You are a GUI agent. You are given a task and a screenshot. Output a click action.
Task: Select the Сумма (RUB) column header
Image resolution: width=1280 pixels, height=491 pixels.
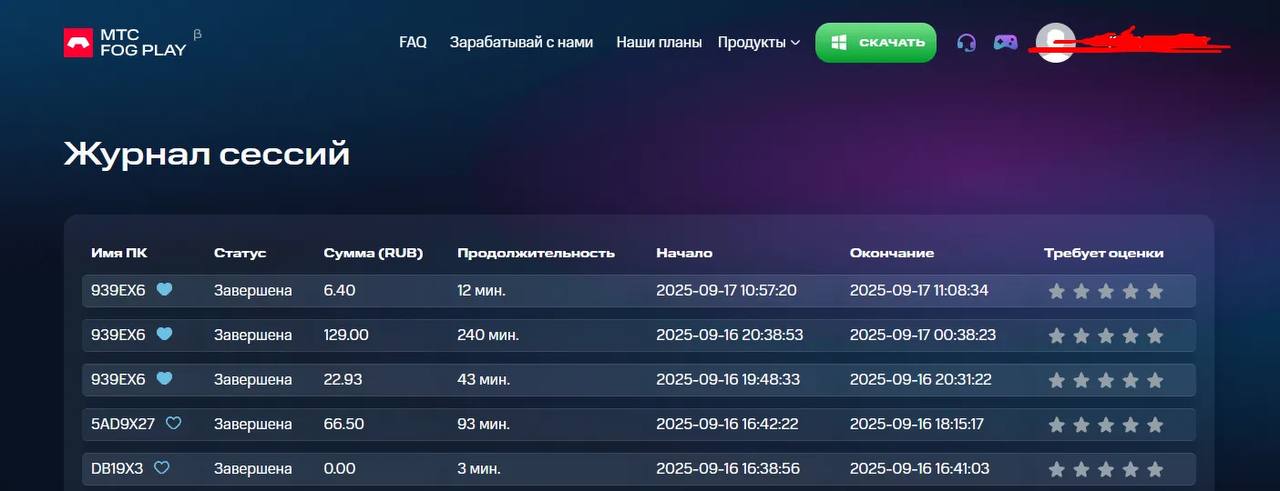click(x=373, y=253)
